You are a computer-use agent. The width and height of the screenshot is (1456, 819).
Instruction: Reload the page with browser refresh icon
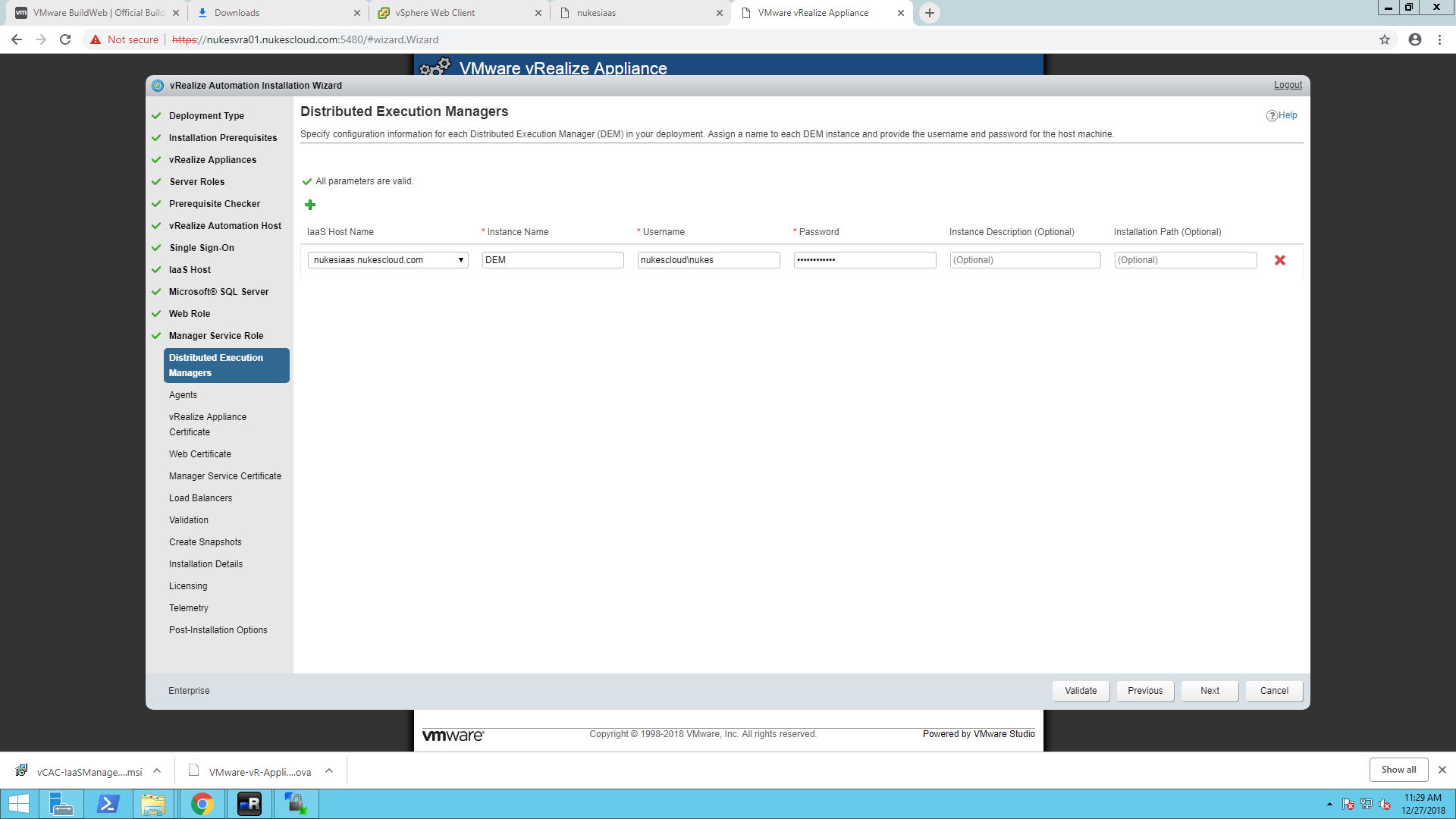click(x=65, y=39)
